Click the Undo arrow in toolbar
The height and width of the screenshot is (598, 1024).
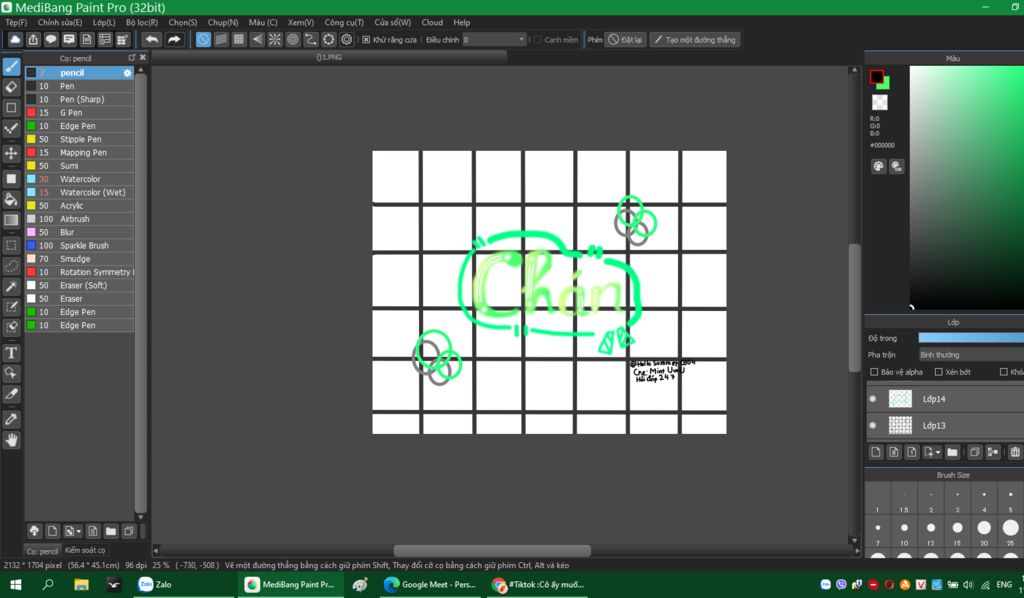click(152, 40)
